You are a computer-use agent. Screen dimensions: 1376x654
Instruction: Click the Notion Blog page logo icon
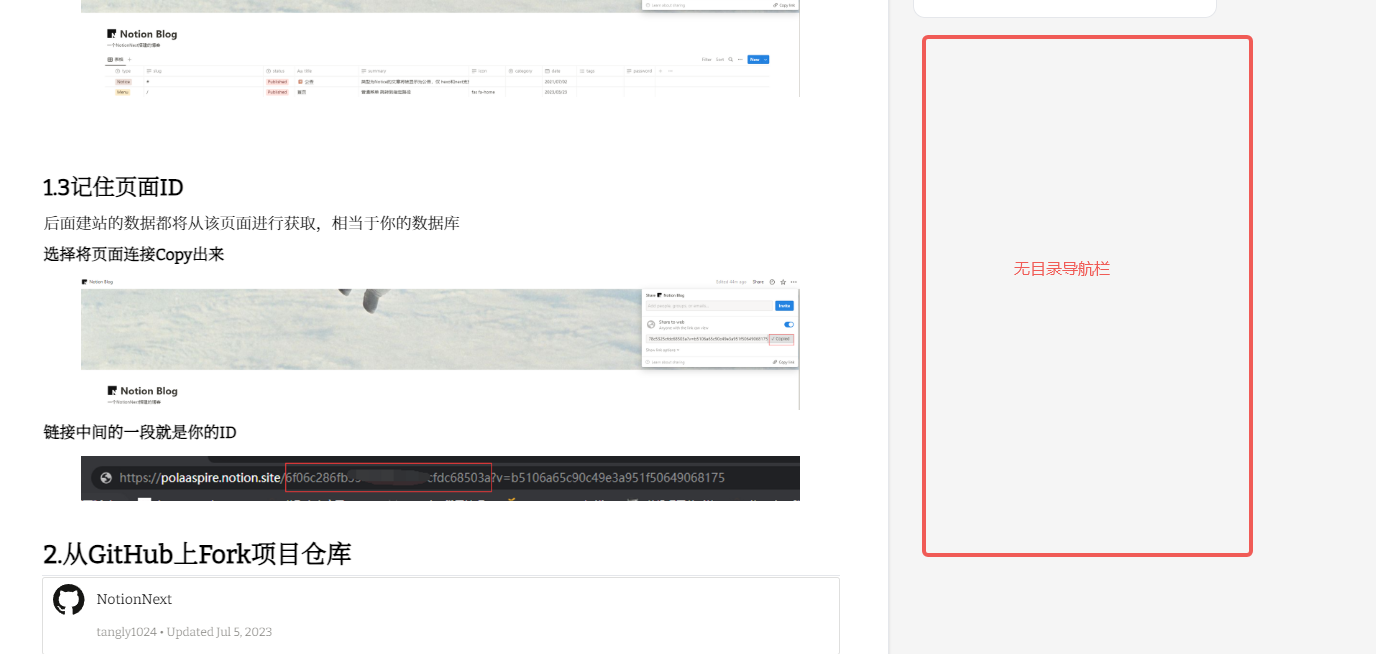point(111,34)
